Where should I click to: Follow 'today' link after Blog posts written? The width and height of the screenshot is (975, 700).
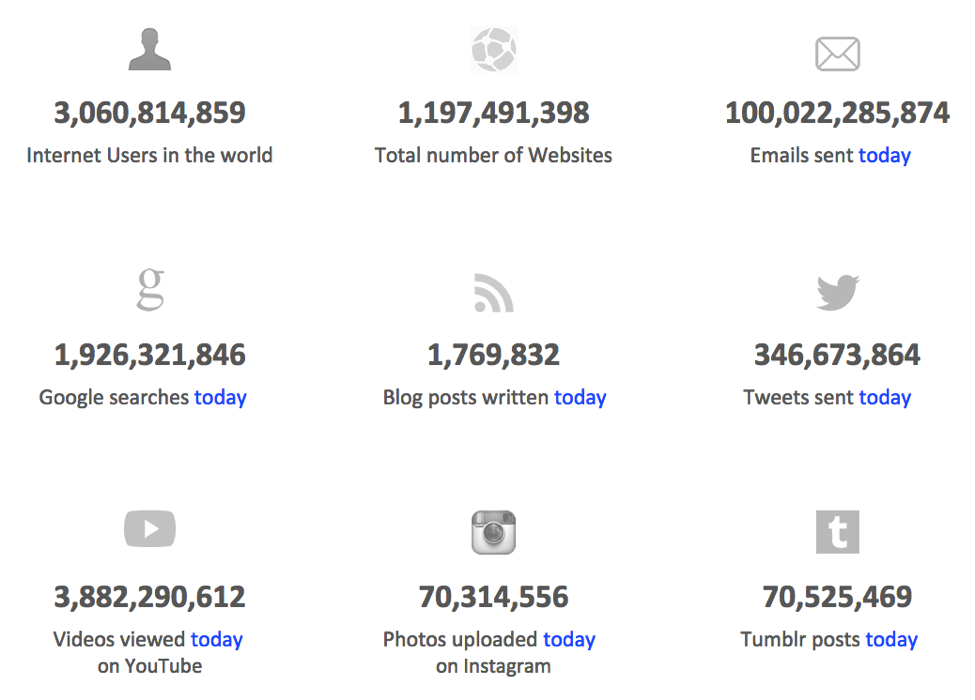click(x=580, y=397)
